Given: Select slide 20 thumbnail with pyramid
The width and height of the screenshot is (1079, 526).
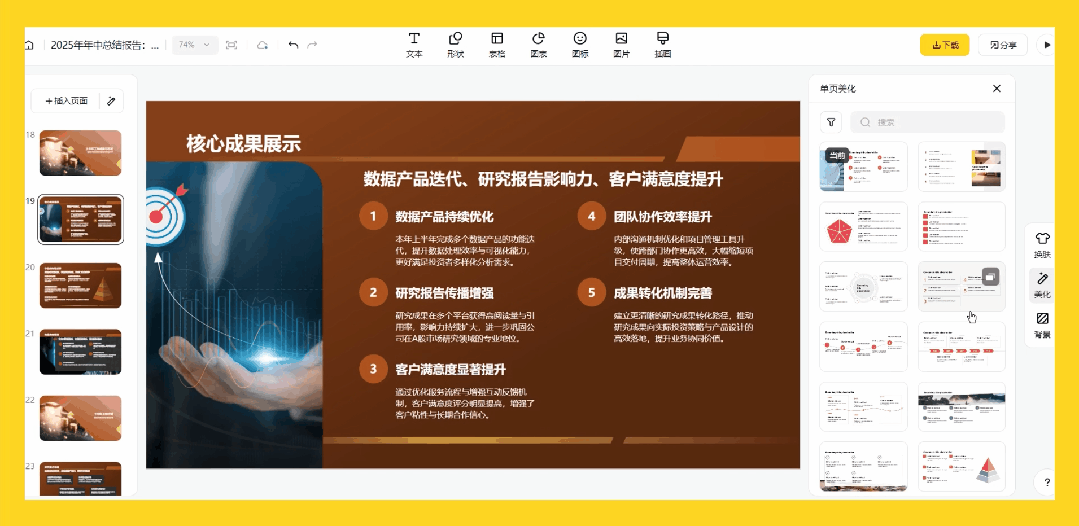Looking at the screenshot, I should (81, 286).
